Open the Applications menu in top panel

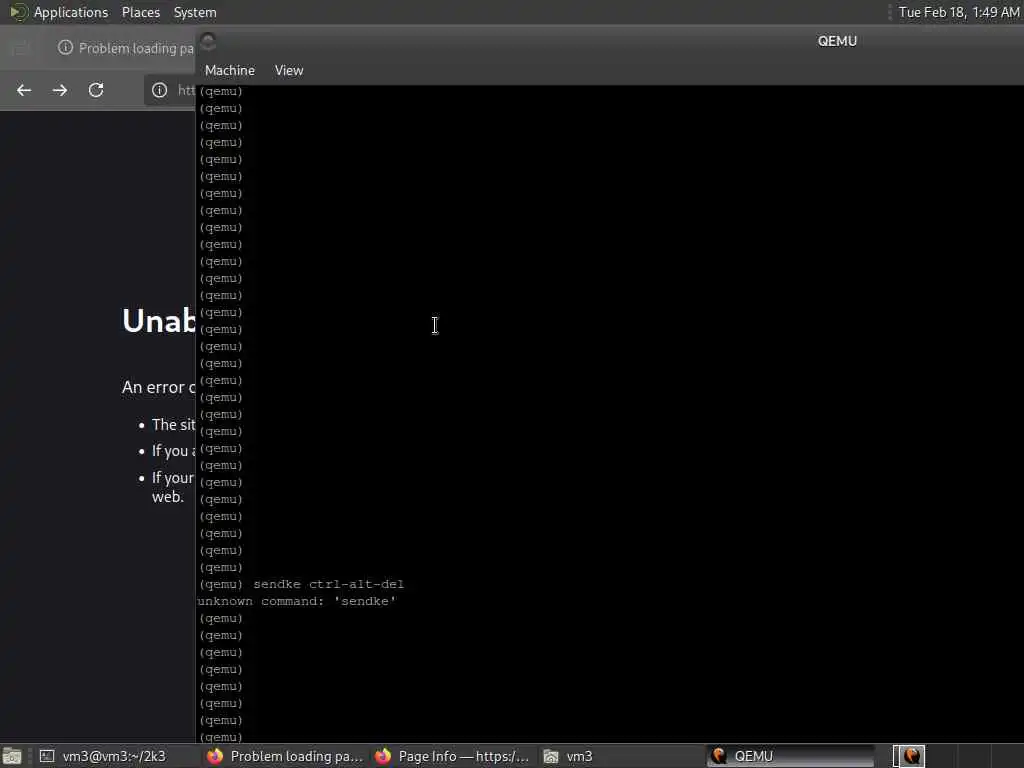coord(71,12)
